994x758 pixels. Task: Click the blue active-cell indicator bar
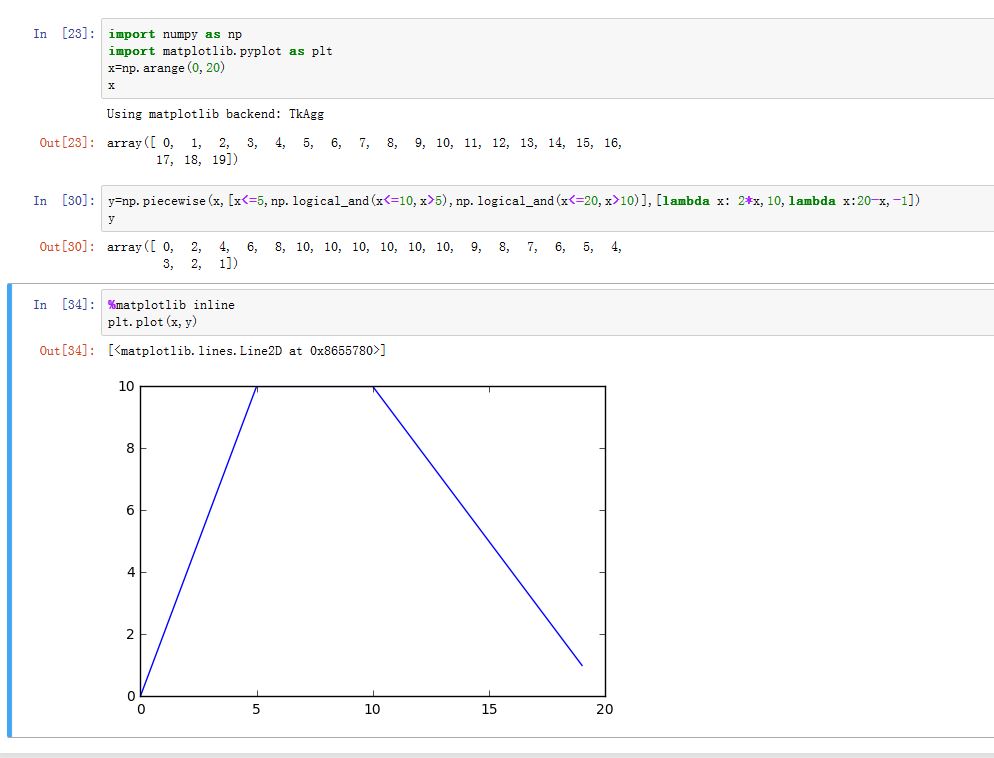coord(8,500)
